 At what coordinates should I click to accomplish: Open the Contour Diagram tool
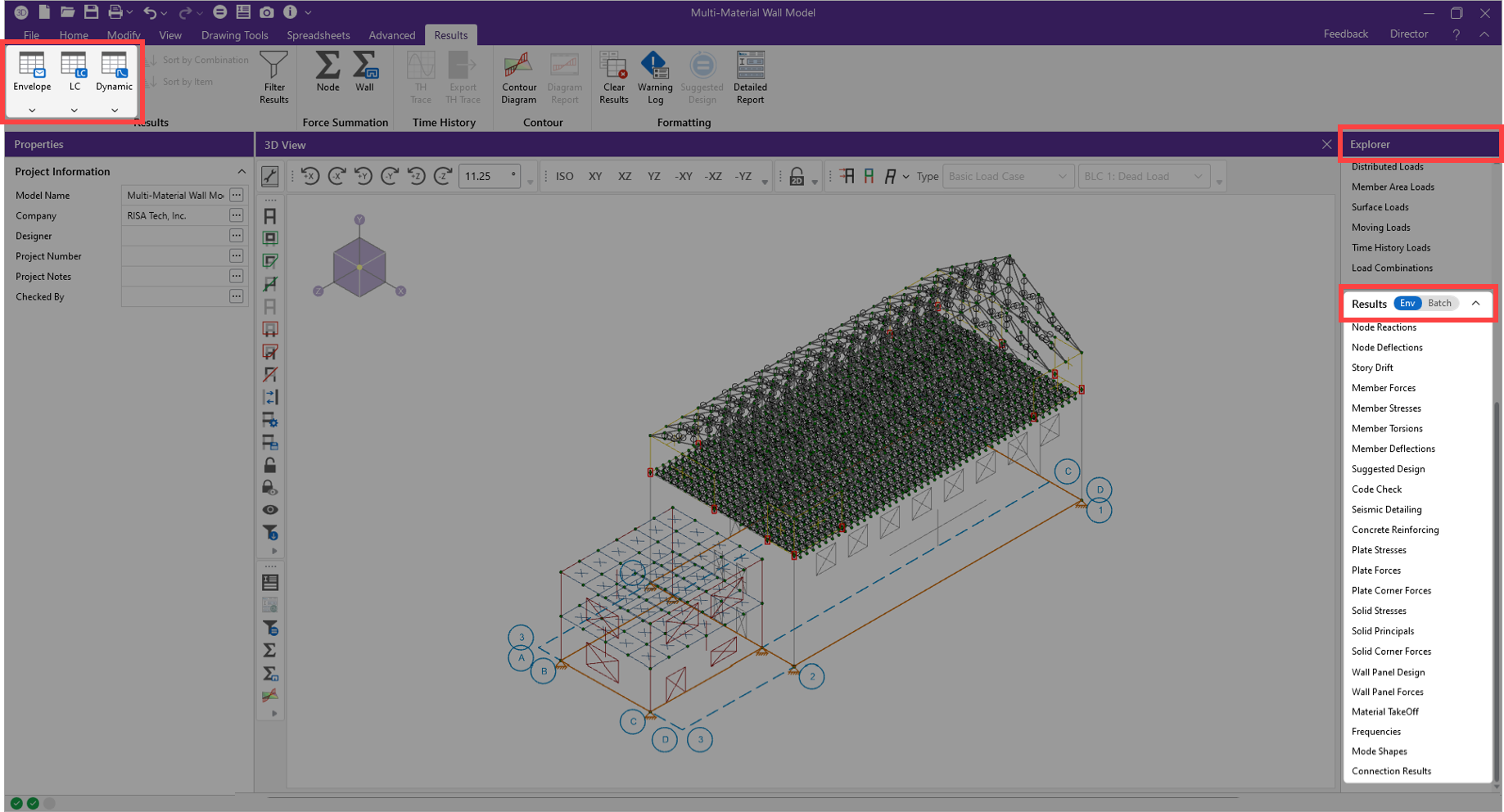pos(518,77)
